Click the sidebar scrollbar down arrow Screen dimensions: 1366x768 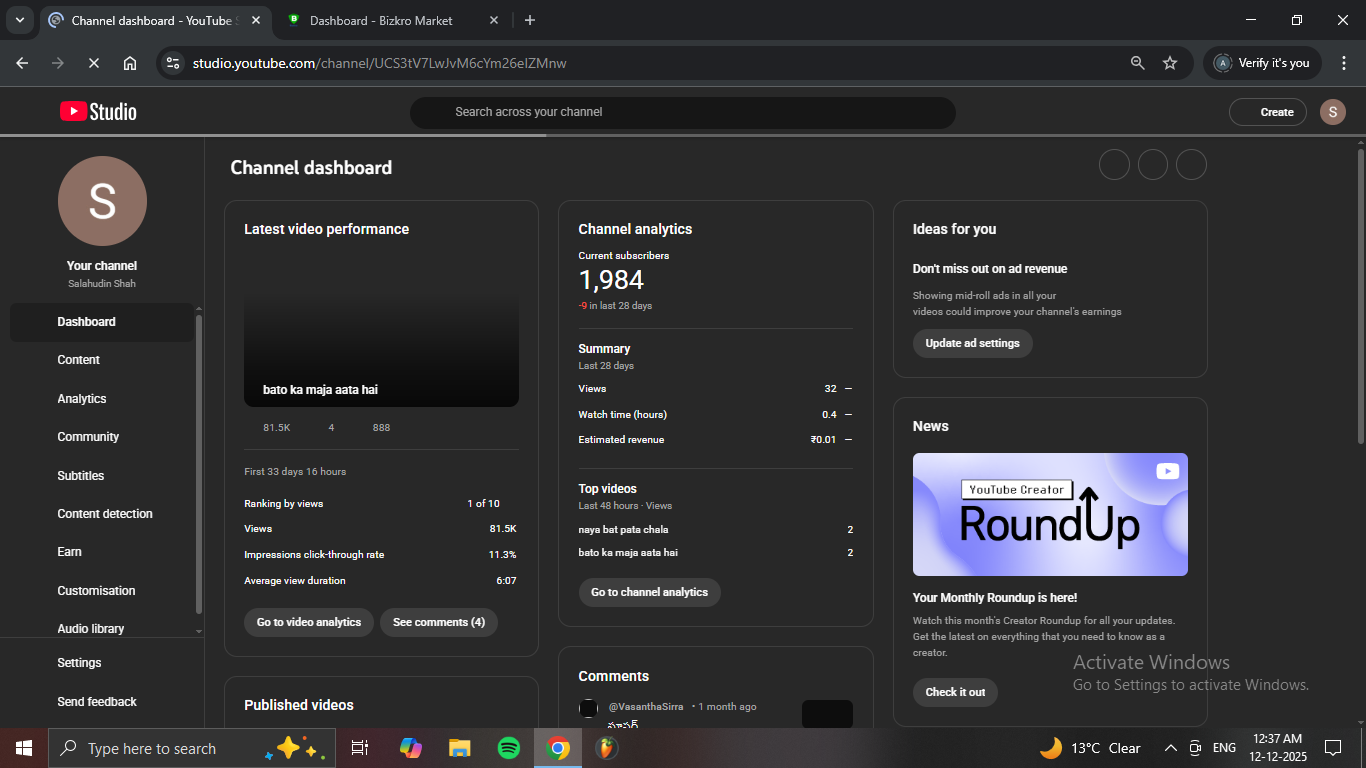198,631
